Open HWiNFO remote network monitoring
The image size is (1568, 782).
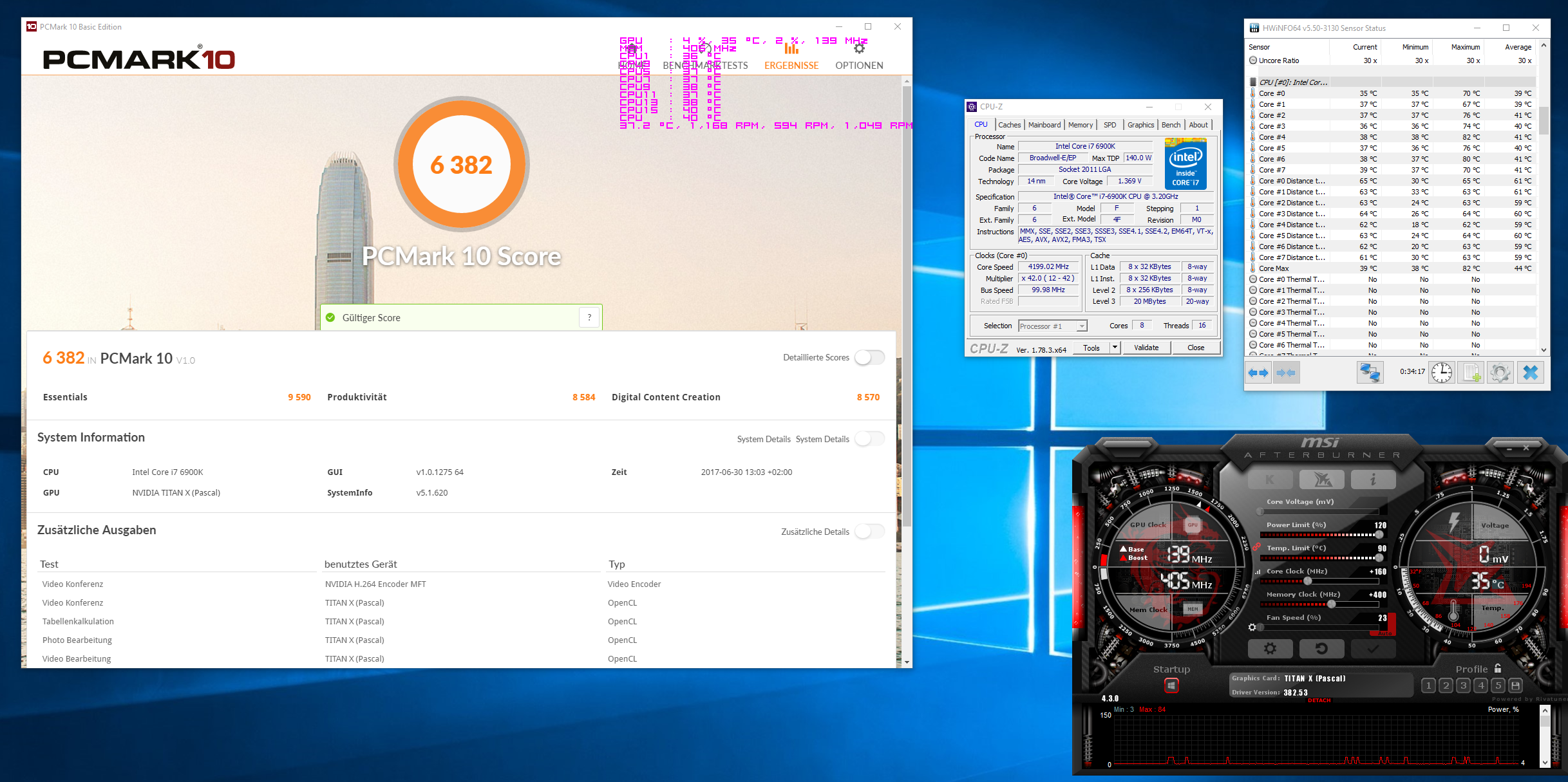(1370, 372)
